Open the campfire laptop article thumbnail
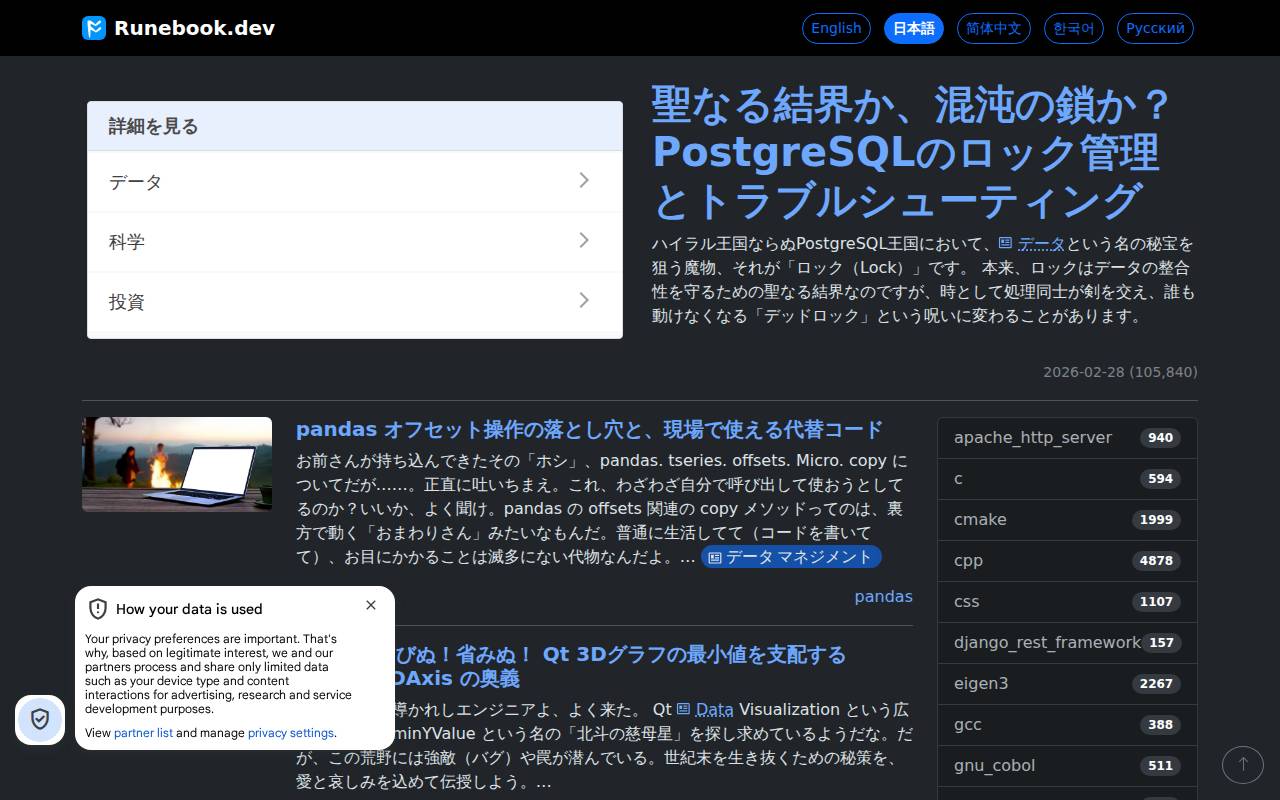Image resolution: width=1280 pixels, height=800 pixels. point(177,464)
